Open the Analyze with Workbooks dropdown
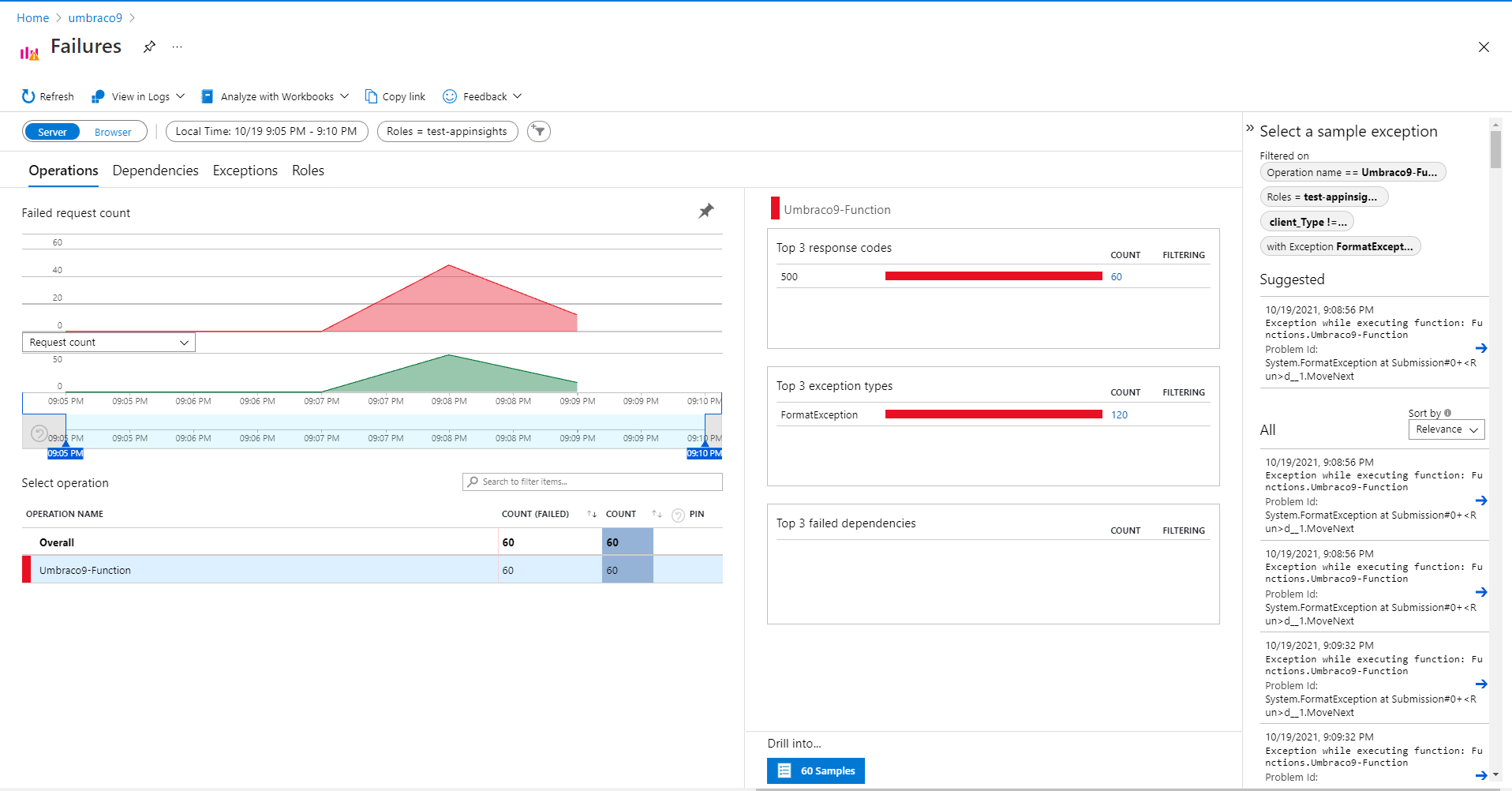This screenshot has height=791, width=1512. (x=275, y=96)
